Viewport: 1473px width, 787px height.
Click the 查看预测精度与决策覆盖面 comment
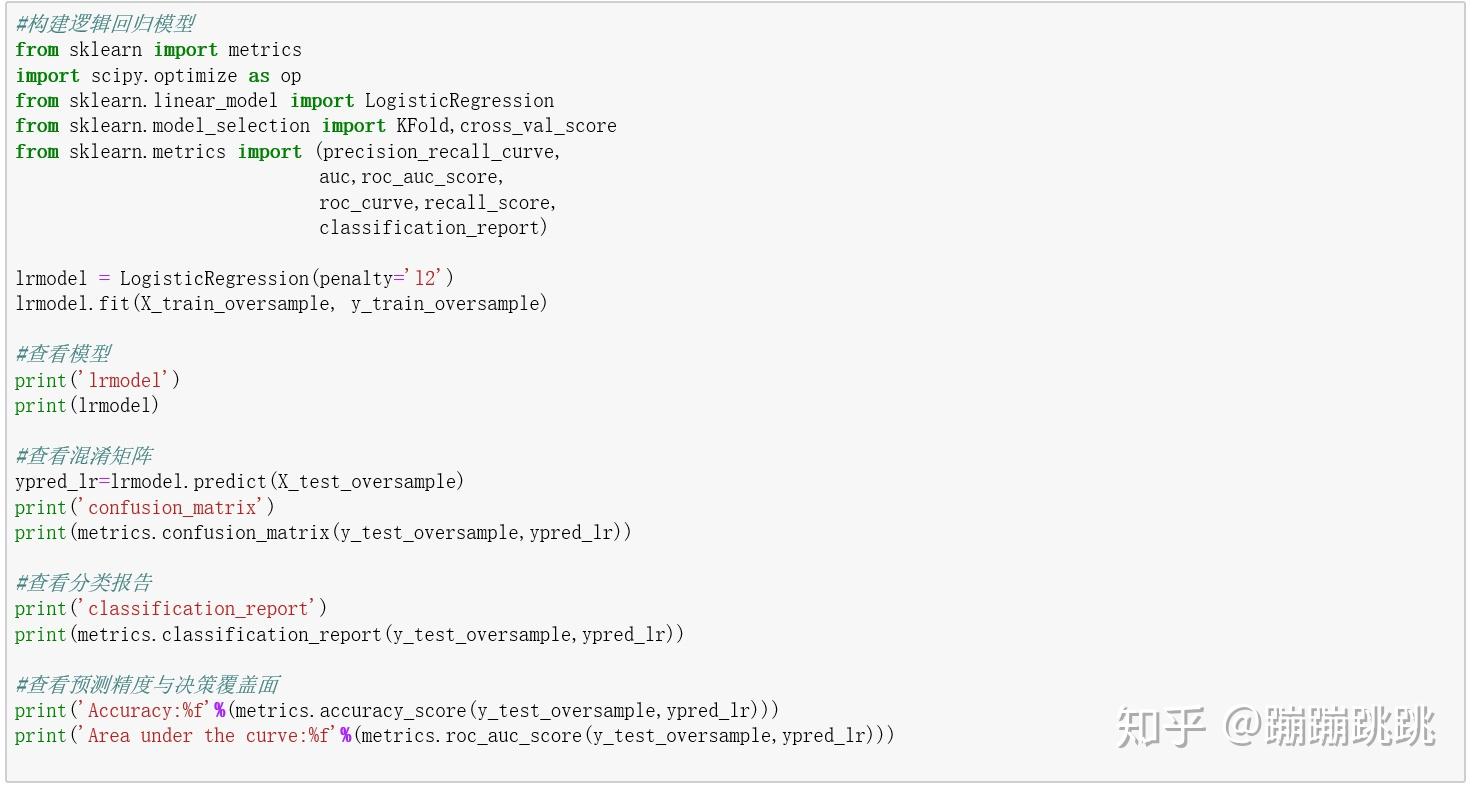pos(147,685)
